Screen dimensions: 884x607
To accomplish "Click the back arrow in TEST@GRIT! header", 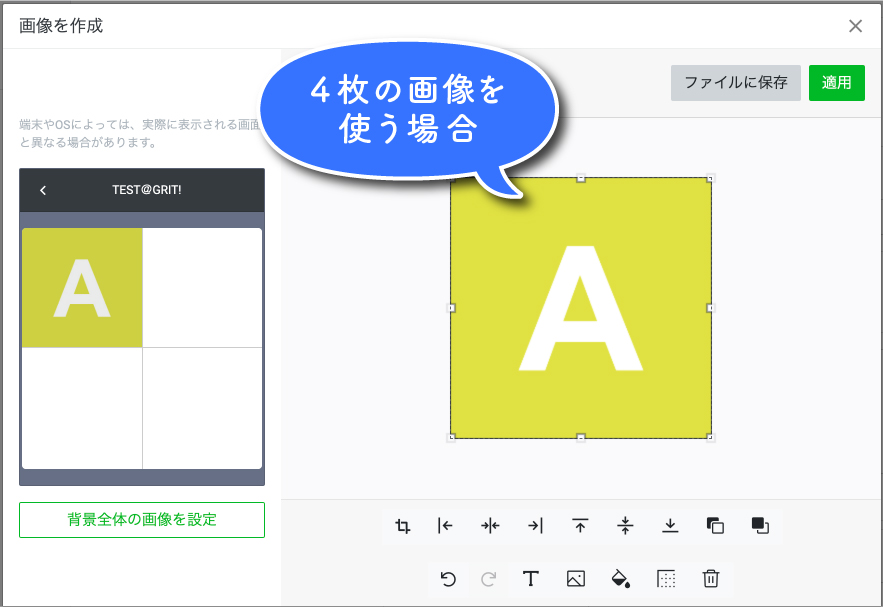I will tap(43, 190).
